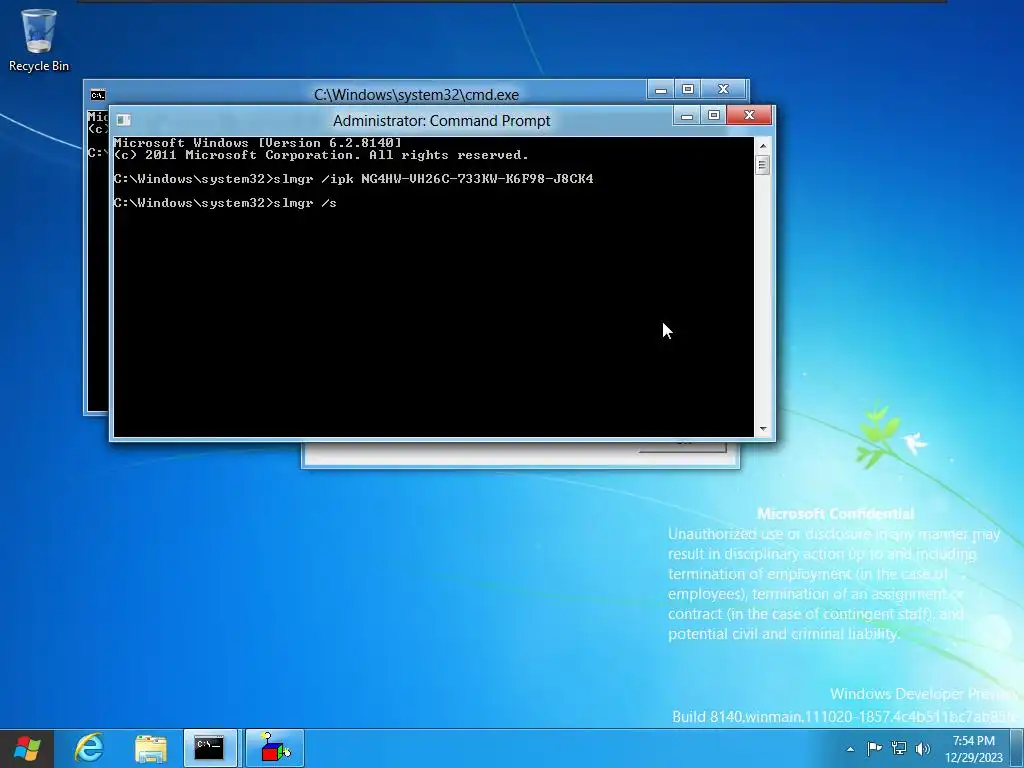Click the scroll up arrow in Command Prompt
This screenshot has width=1024, height=768.
(762, 145)
